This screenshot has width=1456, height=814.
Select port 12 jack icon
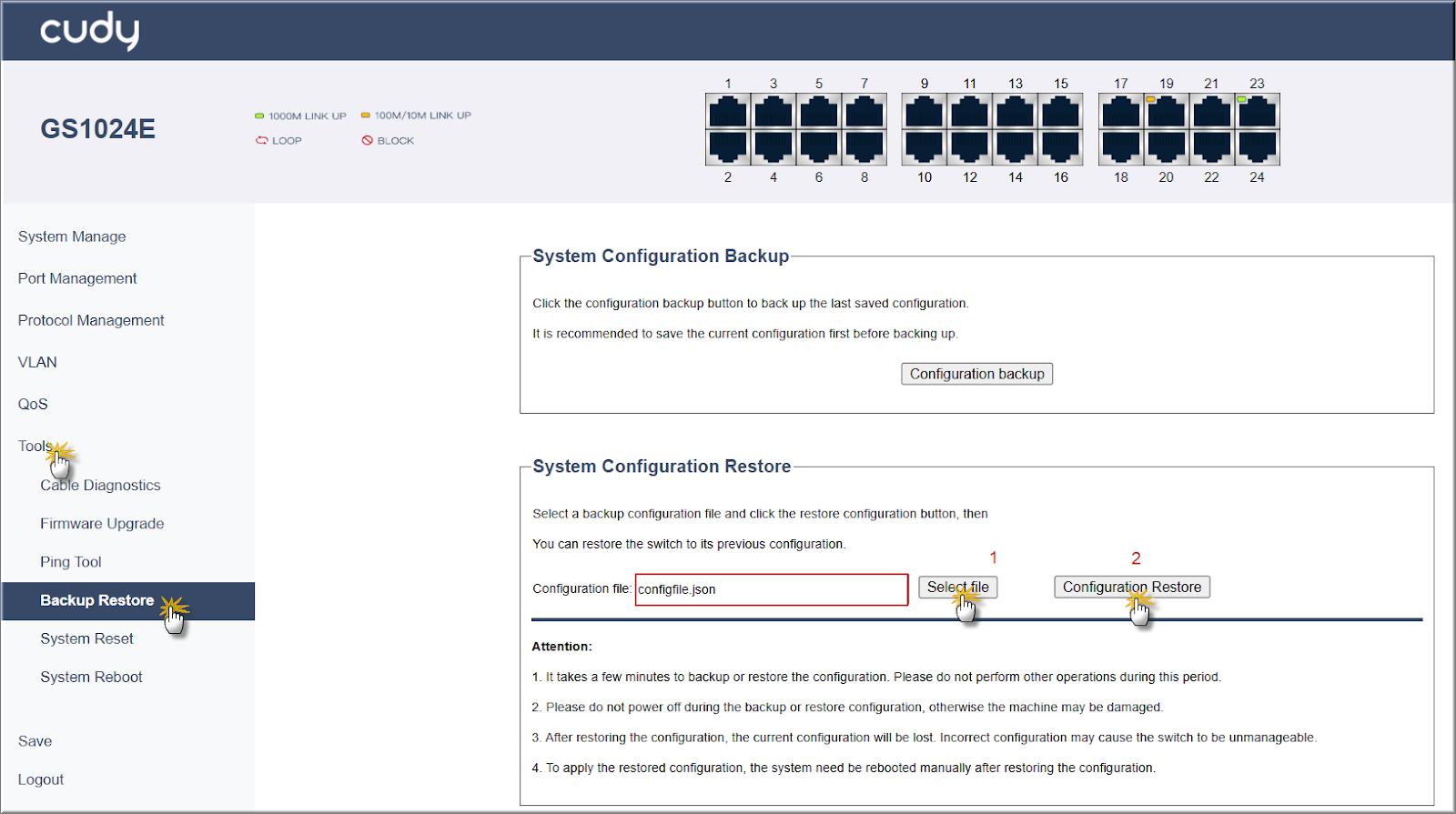(x=970, y=147)
